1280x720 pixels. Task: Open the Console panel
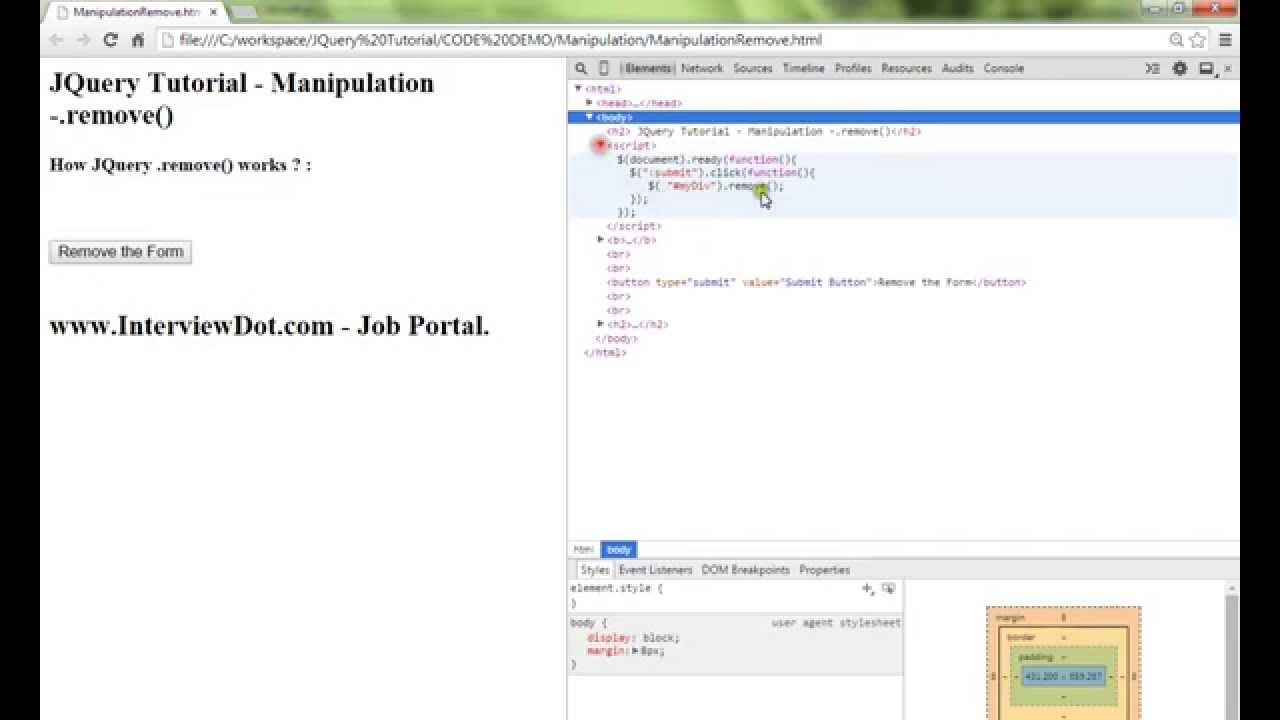(x=1003, y=68)
